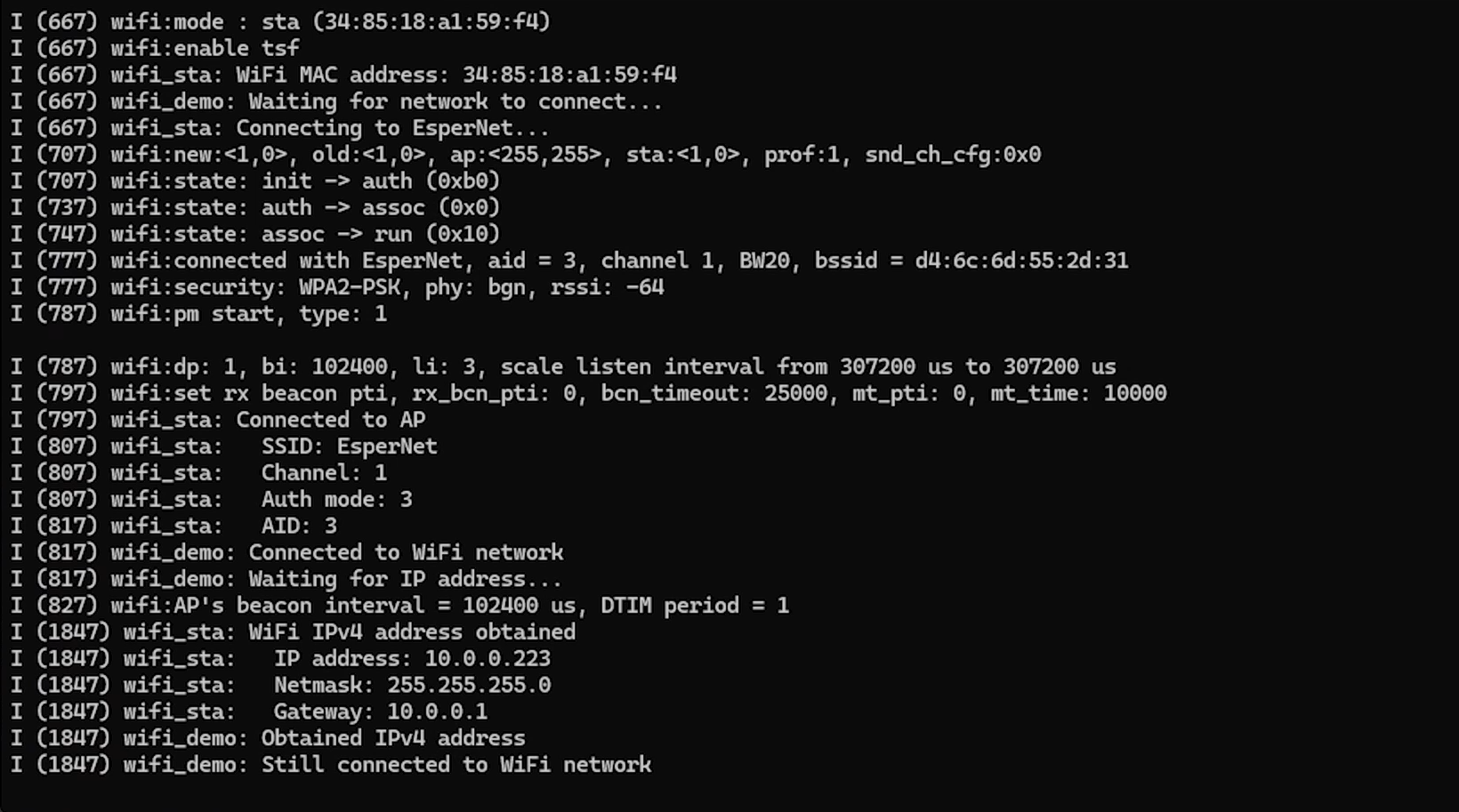Click the "Auth mode: 3" line

336,500
